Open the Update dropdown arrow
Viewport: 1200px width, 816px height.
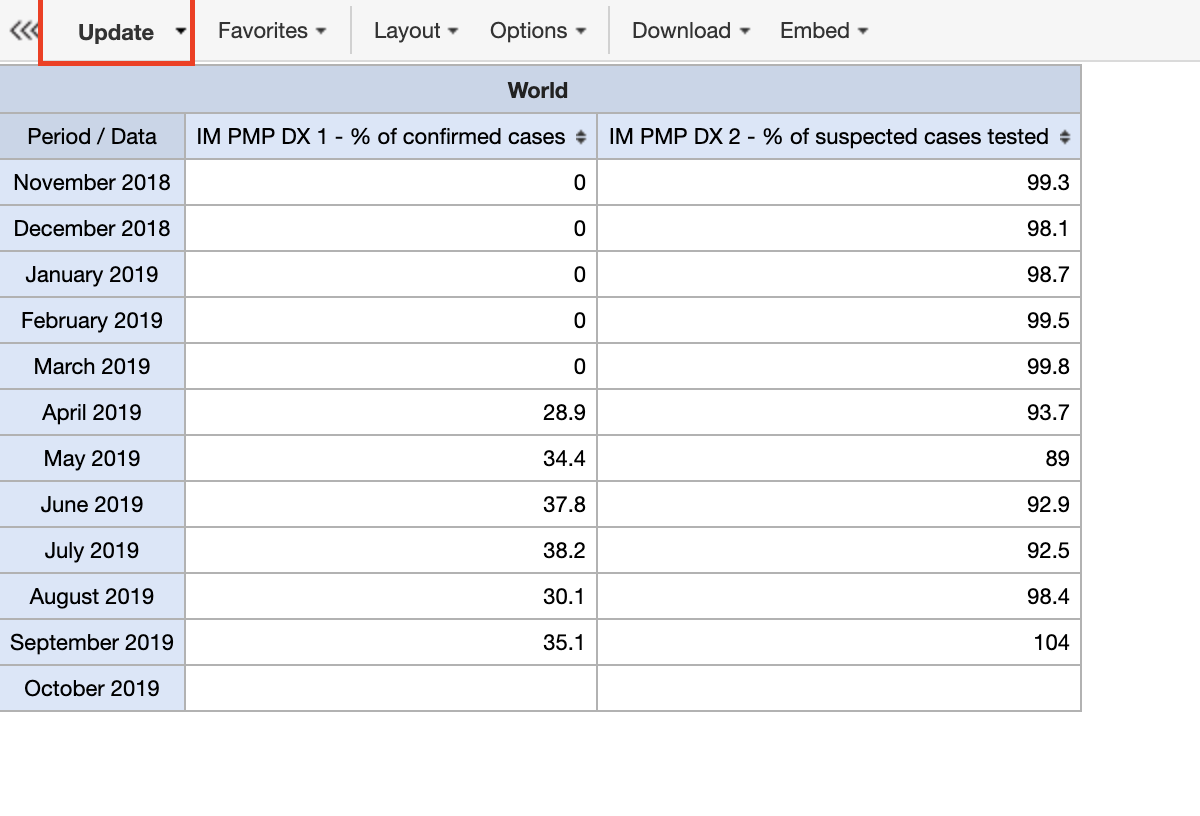(x=180, y=31)
